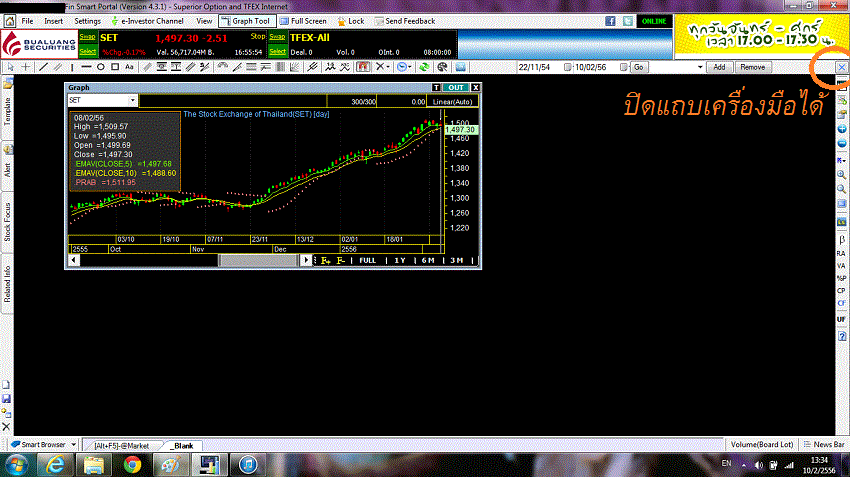850x477 pixels.
Task: Toggle the T button on Graph window
Action: click(436, 87)
